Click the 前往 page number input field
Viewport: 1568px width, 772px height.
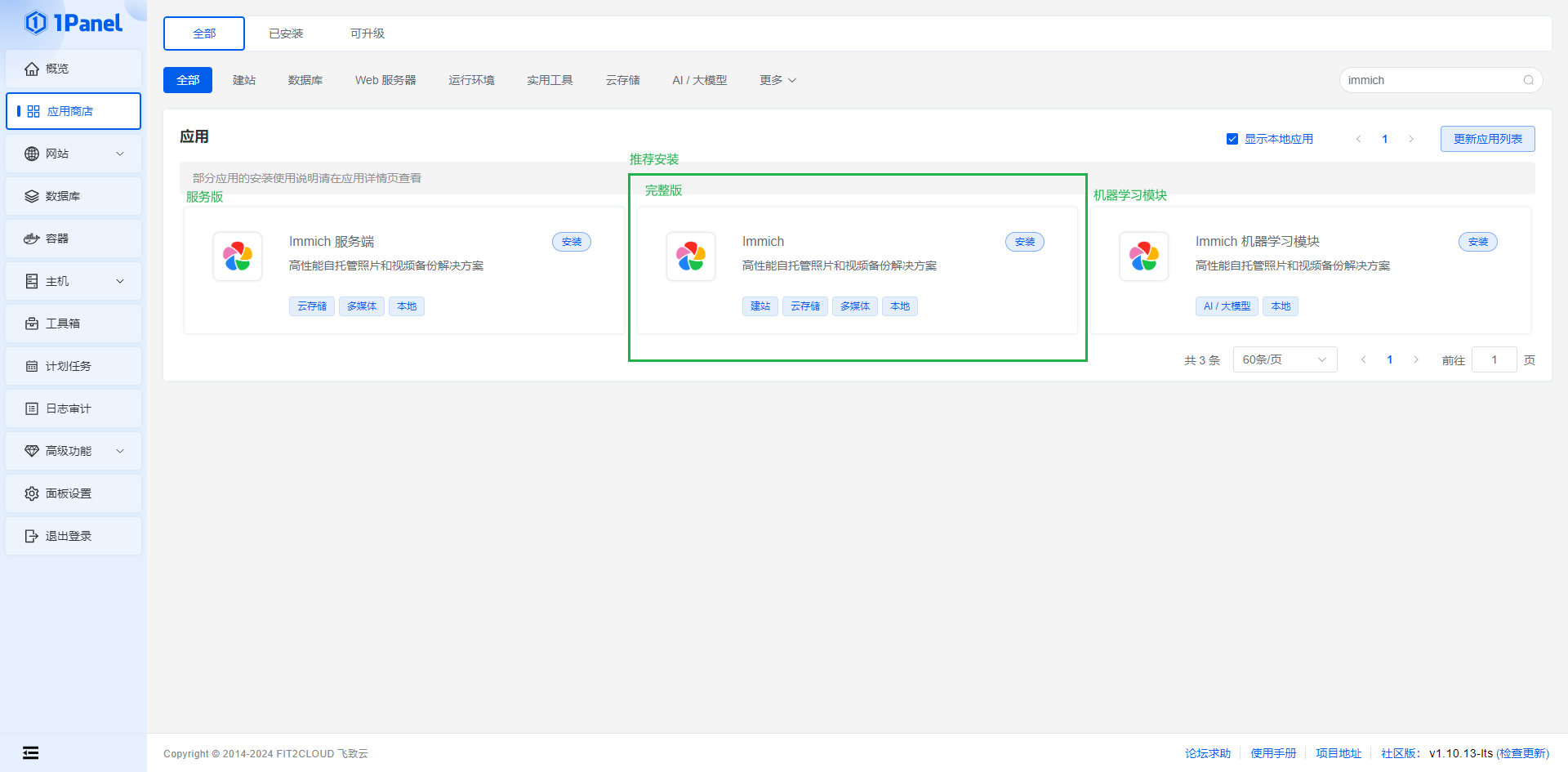tap(1494, 359)
